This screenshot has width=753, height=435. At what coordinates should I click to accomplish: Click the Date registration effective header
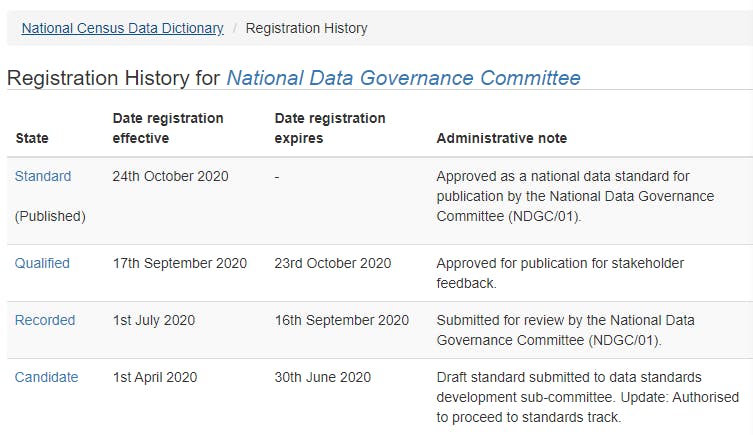(168, 128)
